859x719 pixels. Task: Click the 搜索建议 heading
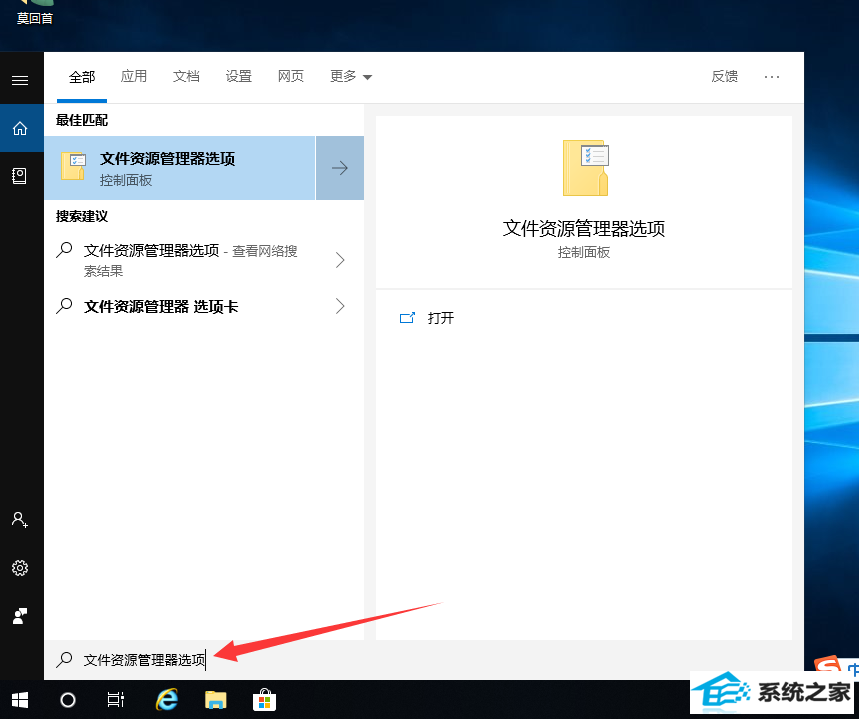[x=82, y=216]
